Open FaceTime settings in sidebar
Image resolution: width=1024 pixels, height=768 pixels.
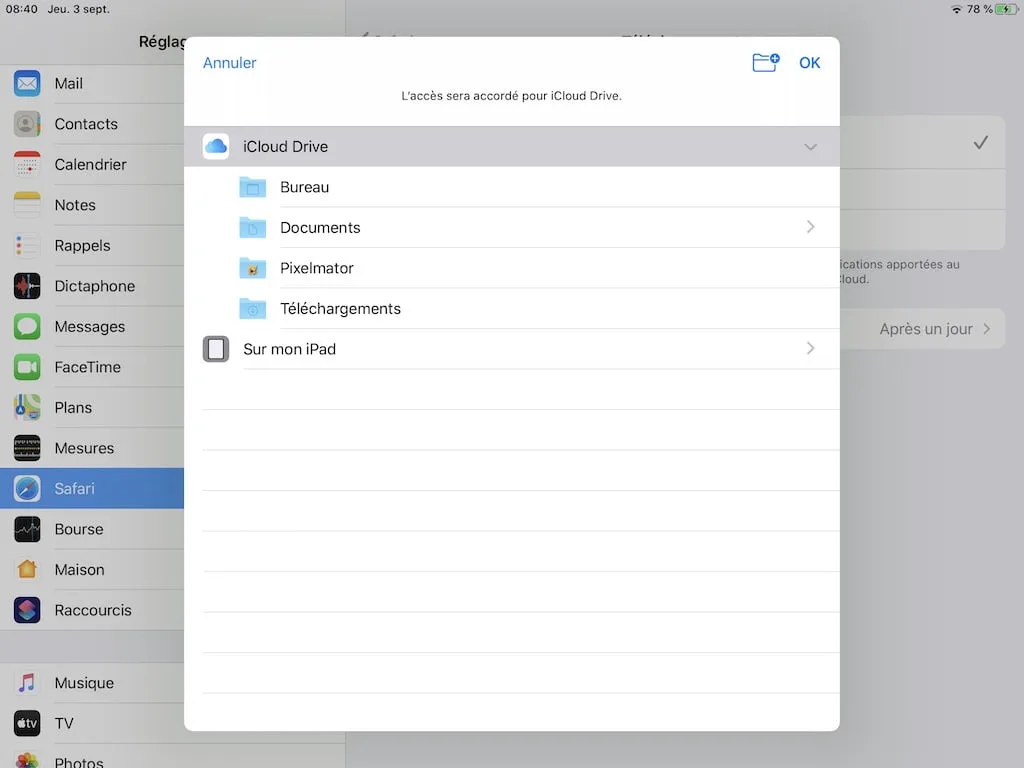click(x=87, y=367)
